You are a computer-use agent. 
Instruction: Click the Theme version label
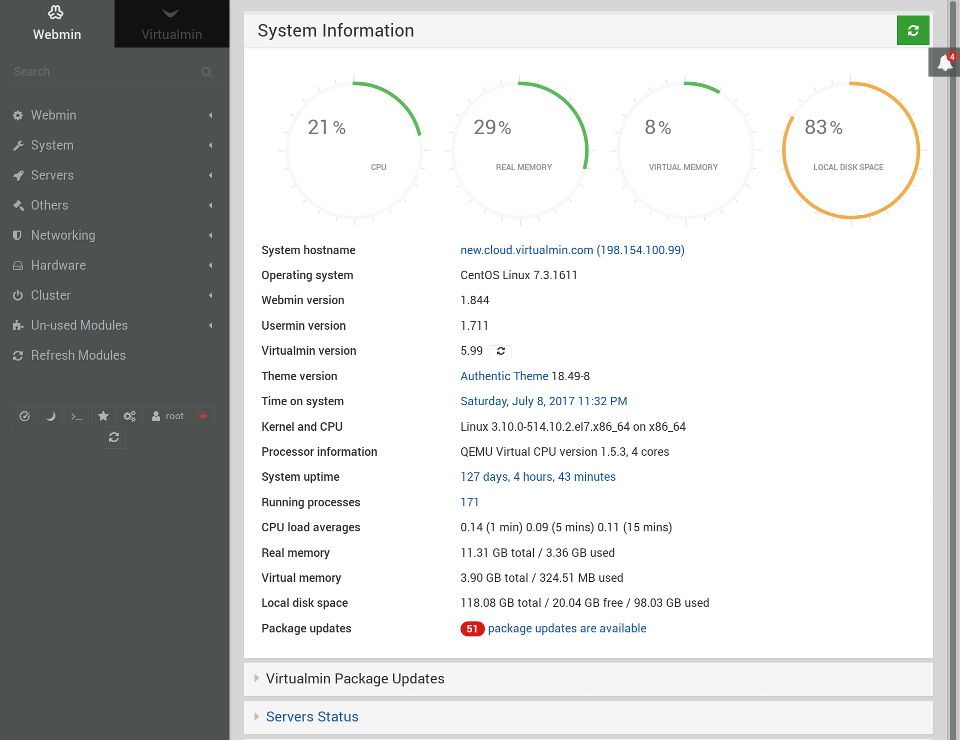tap(299, 376)
